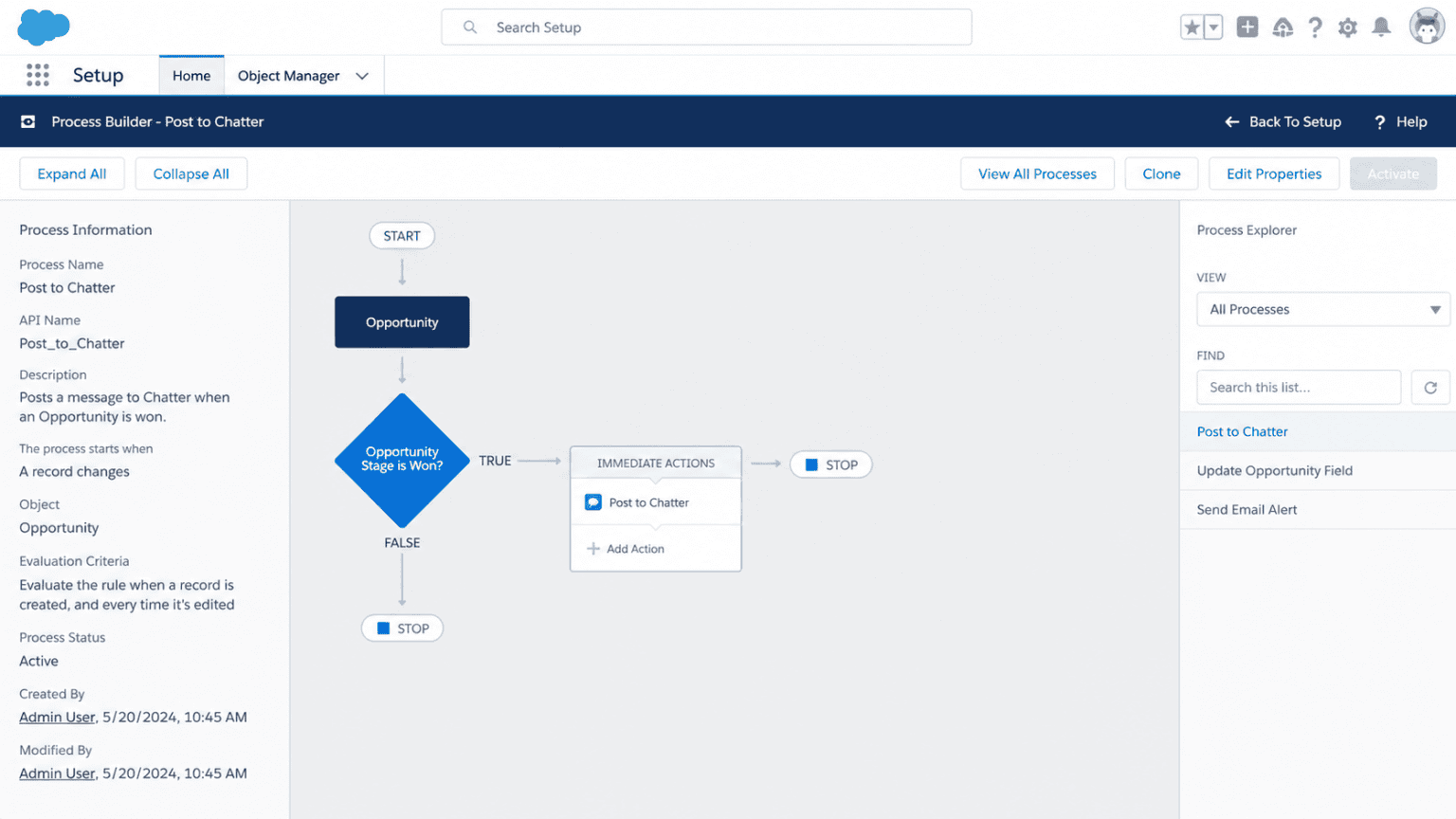Click the Search this list field

click(x=1299, y=388)
